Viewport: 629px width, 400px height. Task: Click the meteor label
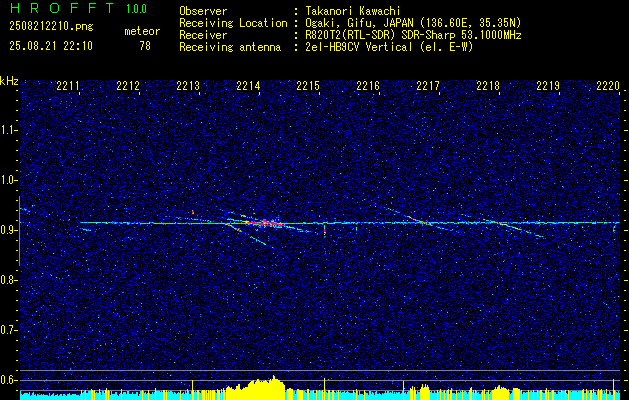click(x=142, y=31)
